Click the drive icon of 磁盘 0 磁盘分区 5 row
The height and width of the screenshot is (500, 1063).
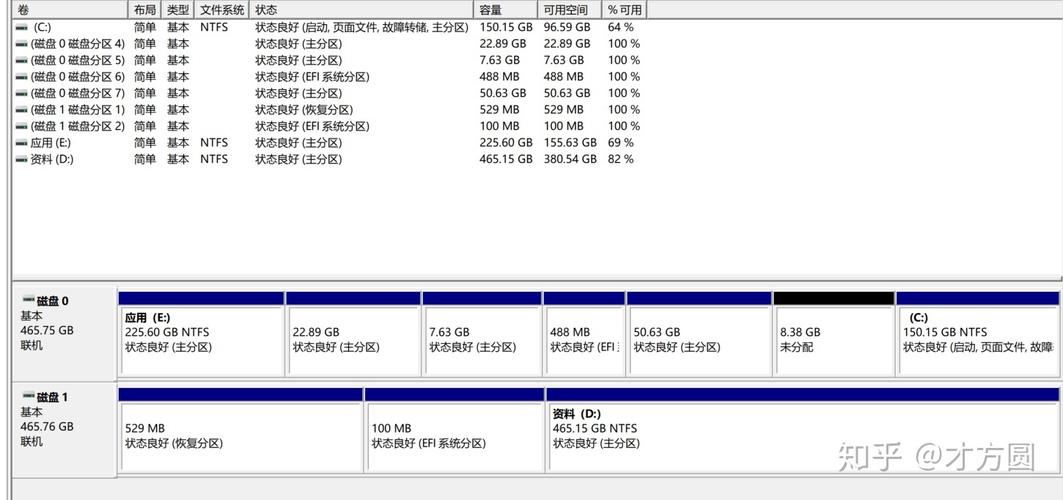22,60
